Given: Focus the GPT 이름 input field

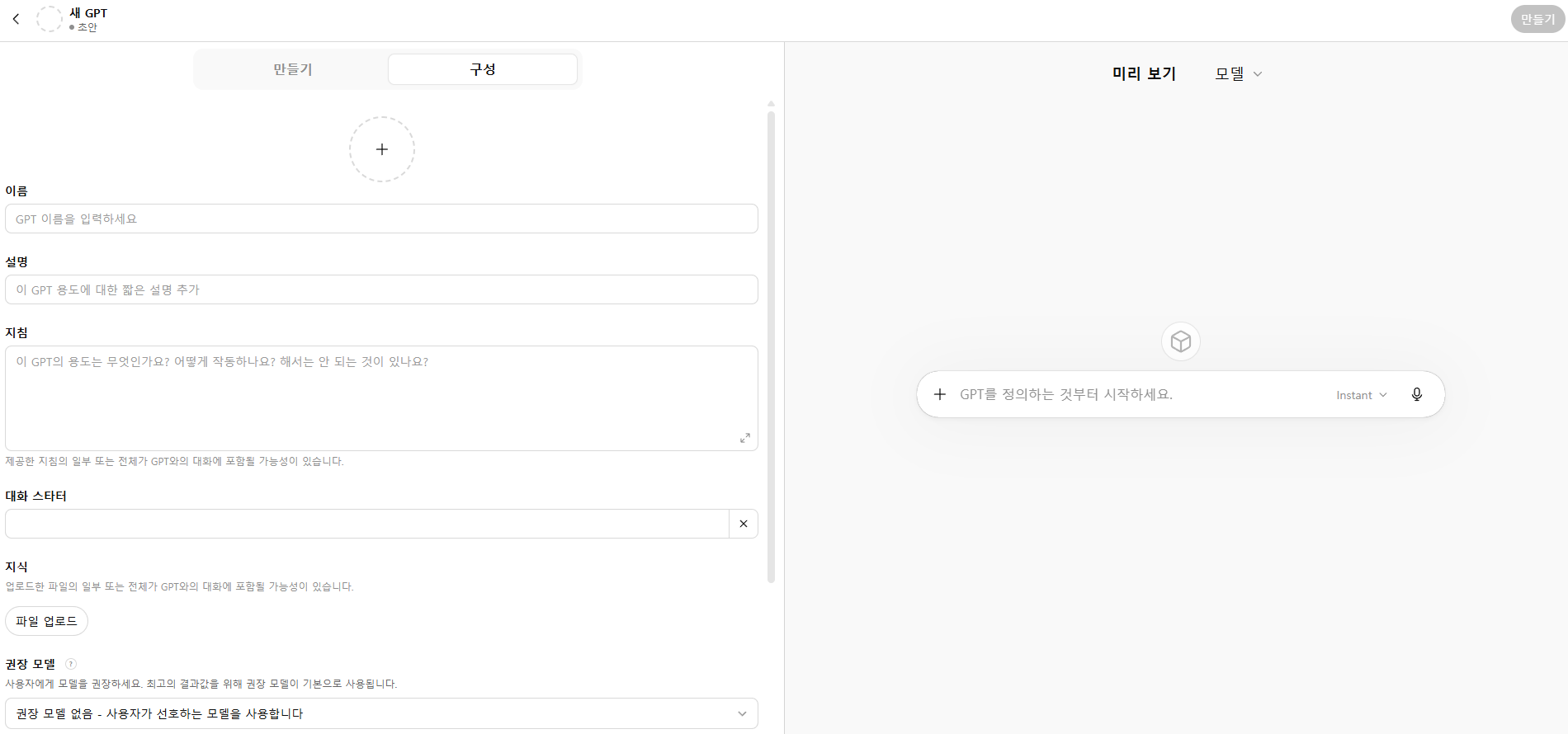Looking at the screenshot, I should coord(381,219).
